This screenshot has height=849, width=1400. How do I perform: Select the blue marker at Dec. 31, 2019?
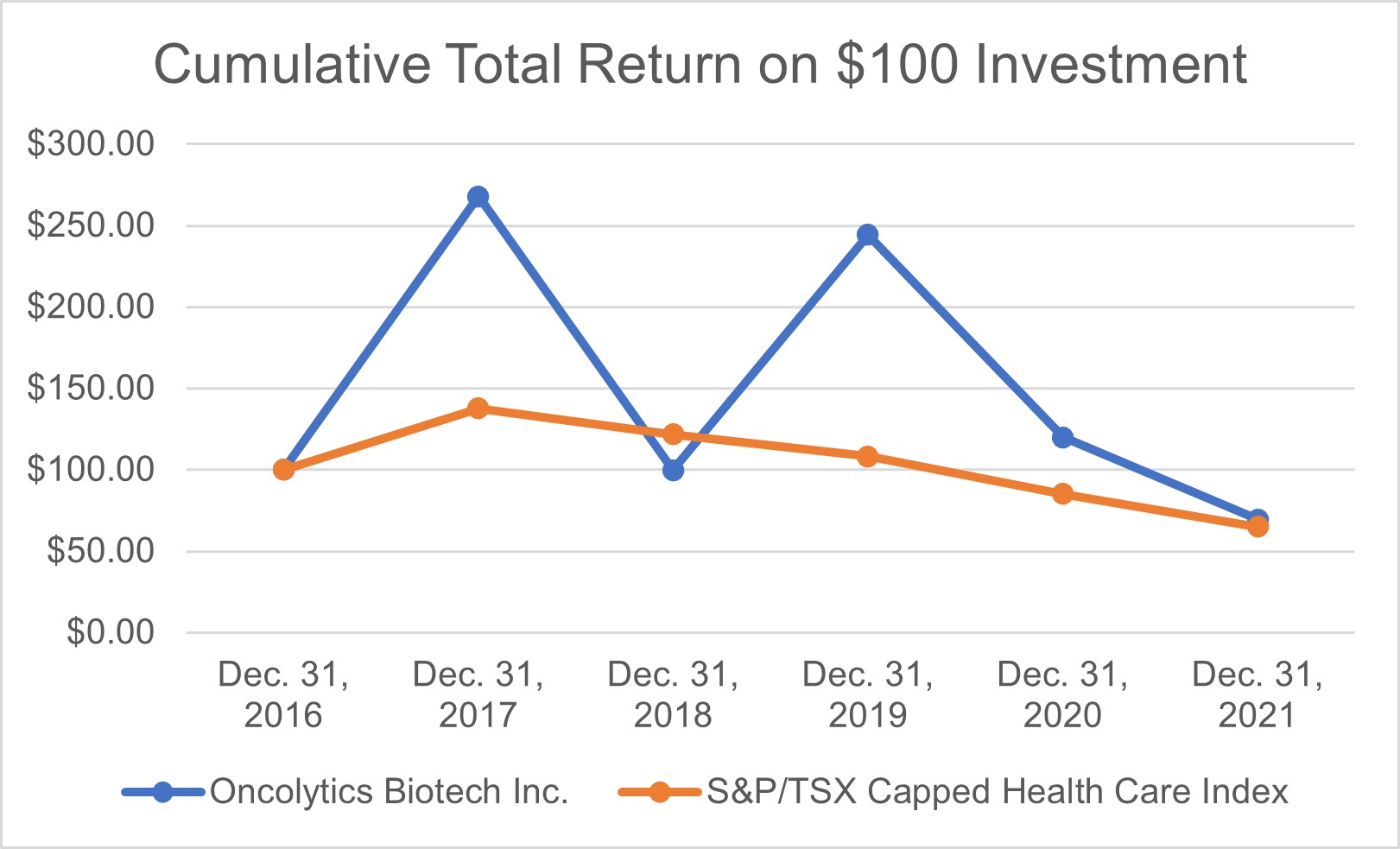pos(868,235)
